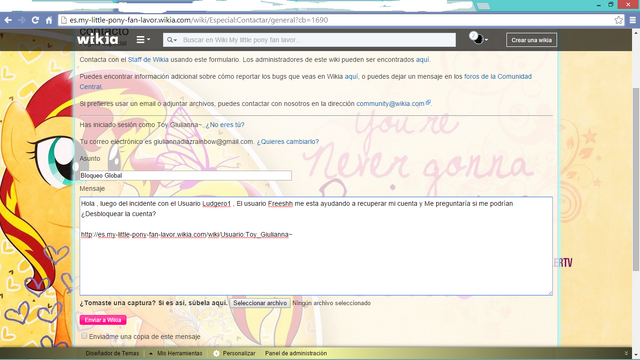This screenshot has width=640, height=360.
Task: Click the Seleccionar archivo button
Action: [260, 303]
